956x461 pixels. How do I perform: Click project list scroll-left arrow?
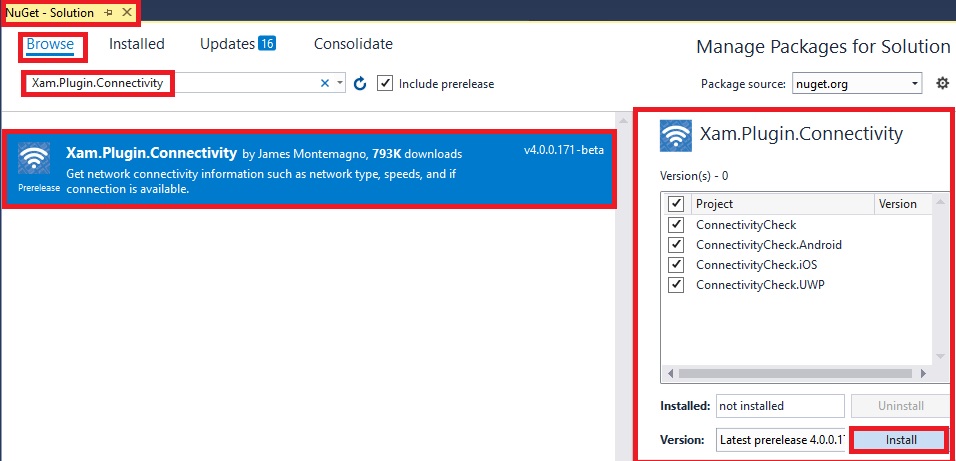pos(670,373)
